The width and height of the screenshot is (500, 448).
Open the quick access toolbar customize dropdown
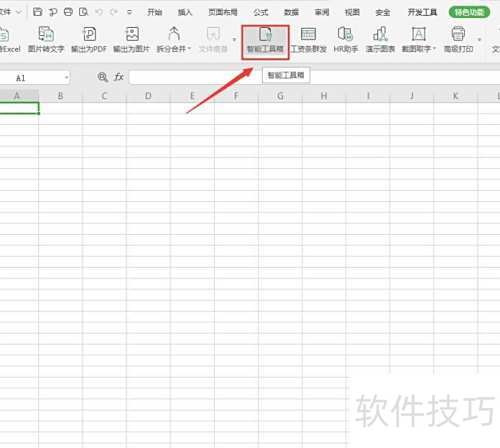click(129, 12)
